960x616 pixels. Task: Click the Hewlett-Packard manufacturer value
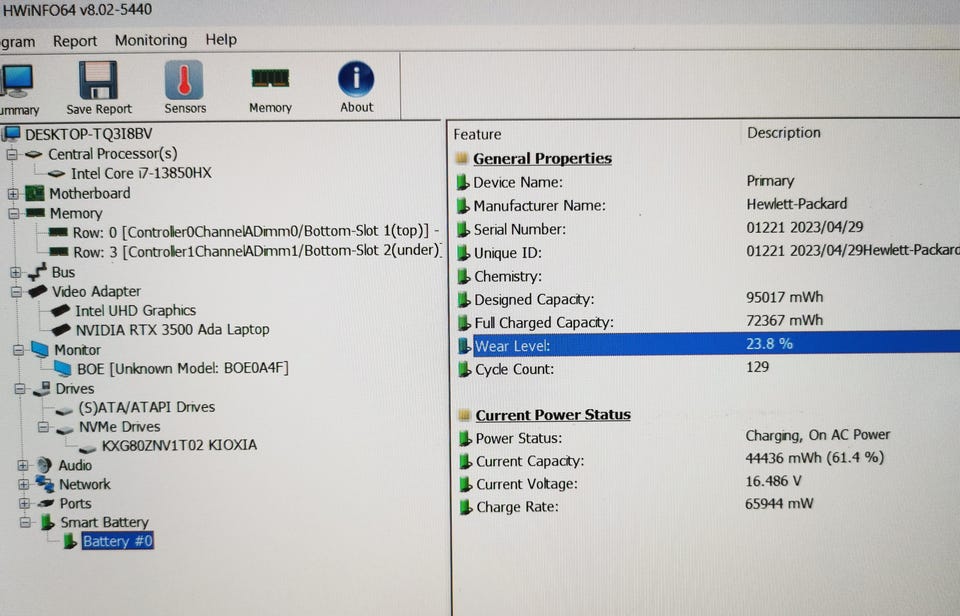pos(797,204)
